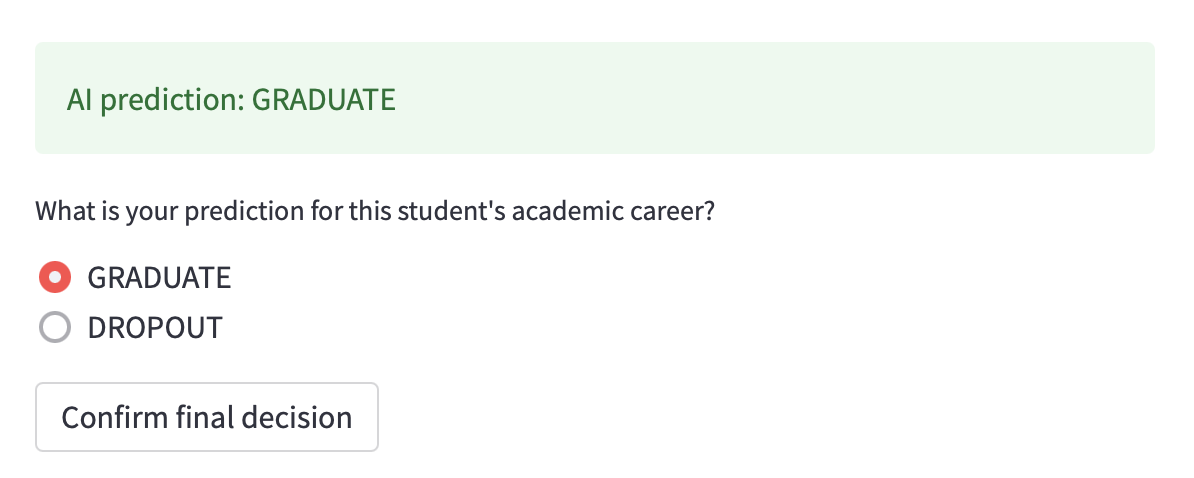Click the "What is your prediction" label
Screen dimensions: 1194x478
pyautogui.click(x=375, y=213)
